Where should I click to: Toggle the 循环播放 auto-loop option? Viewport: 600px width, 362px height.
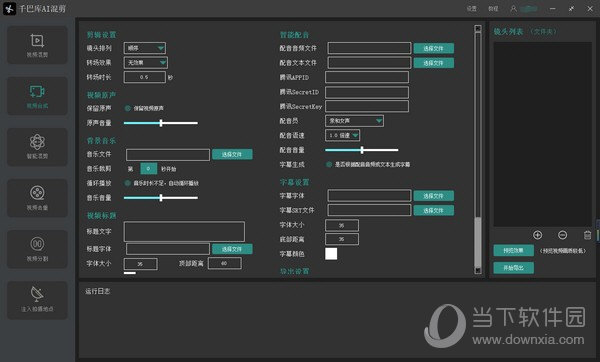click(x=128, y=183)
